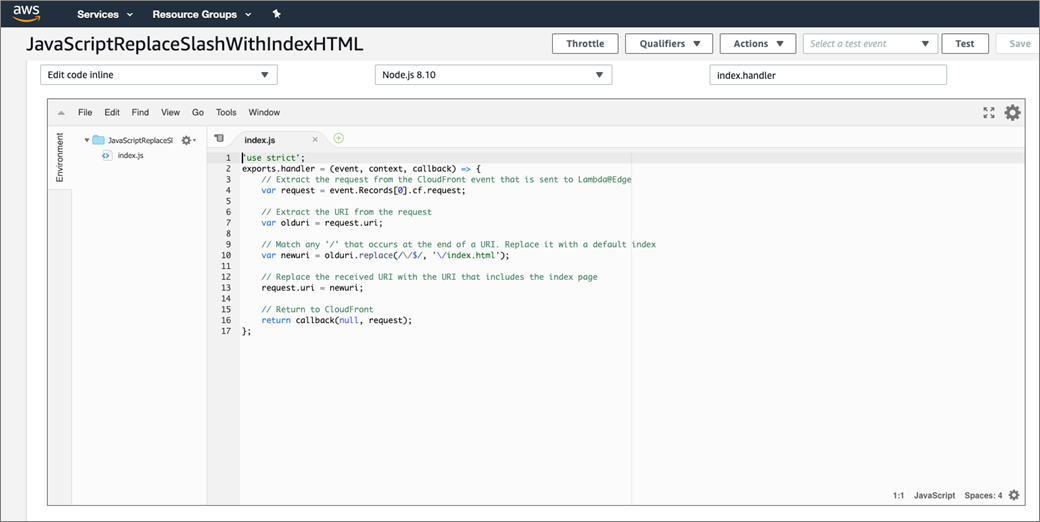Viewport: 1040px width, 522px height.
Task: Click the Spaces: 4 indentation setting
Action: [x=983, y=495]
